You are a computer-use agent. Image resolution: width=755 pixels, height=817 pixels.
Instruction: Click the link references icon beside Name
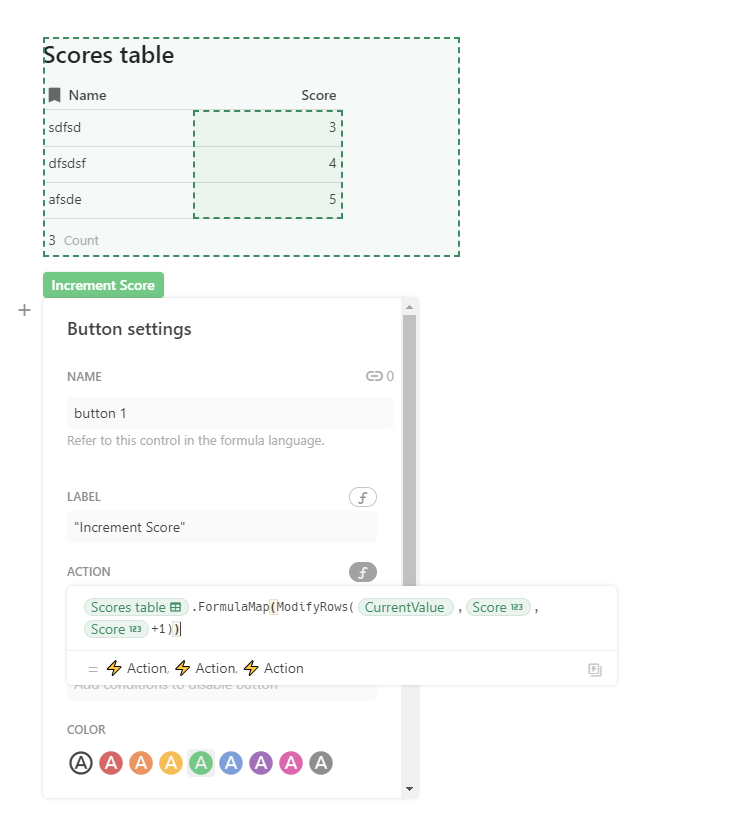point(375,377)
